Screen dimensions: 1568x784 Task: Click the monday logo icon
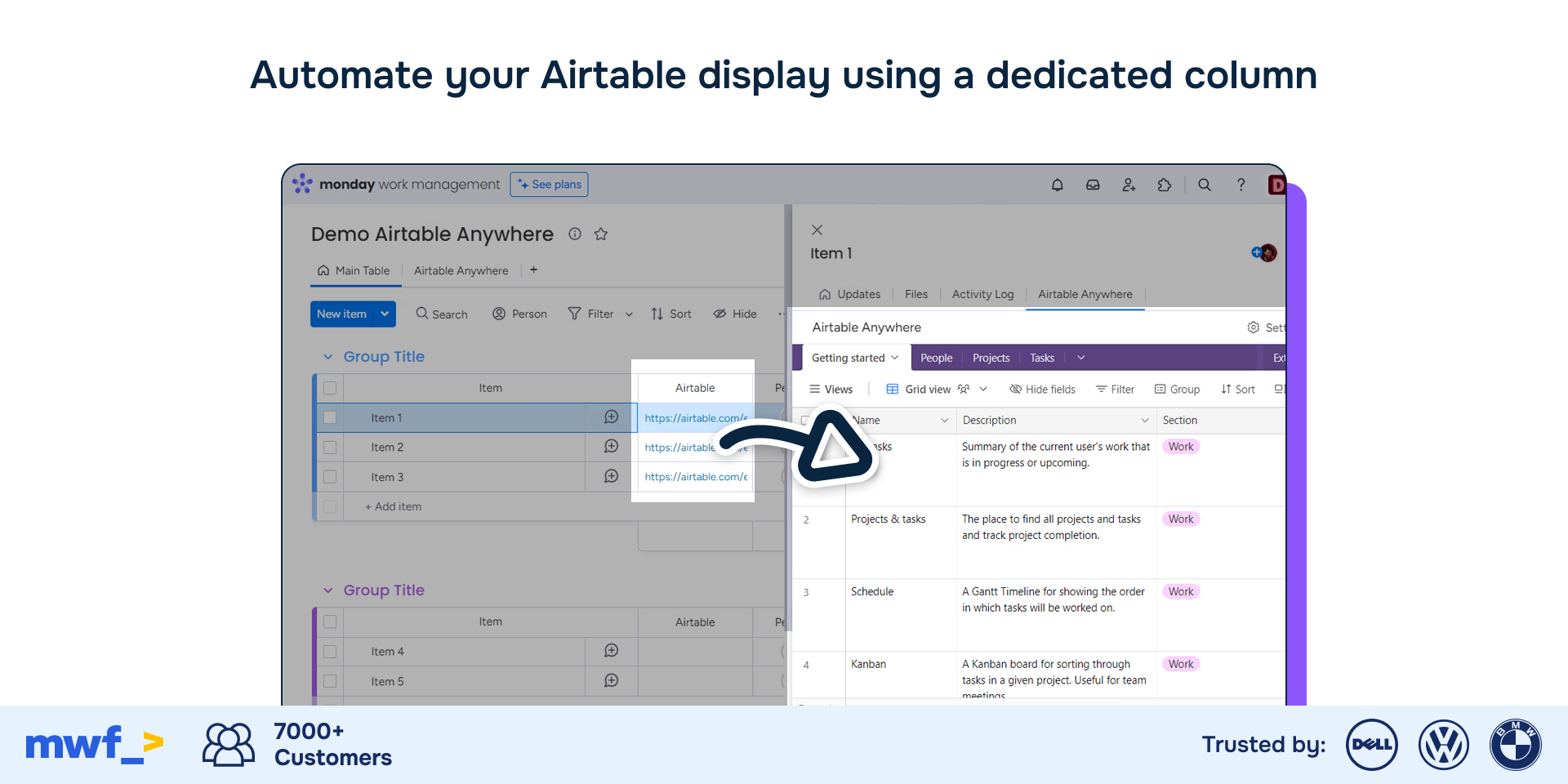click(x=302, y=184)
